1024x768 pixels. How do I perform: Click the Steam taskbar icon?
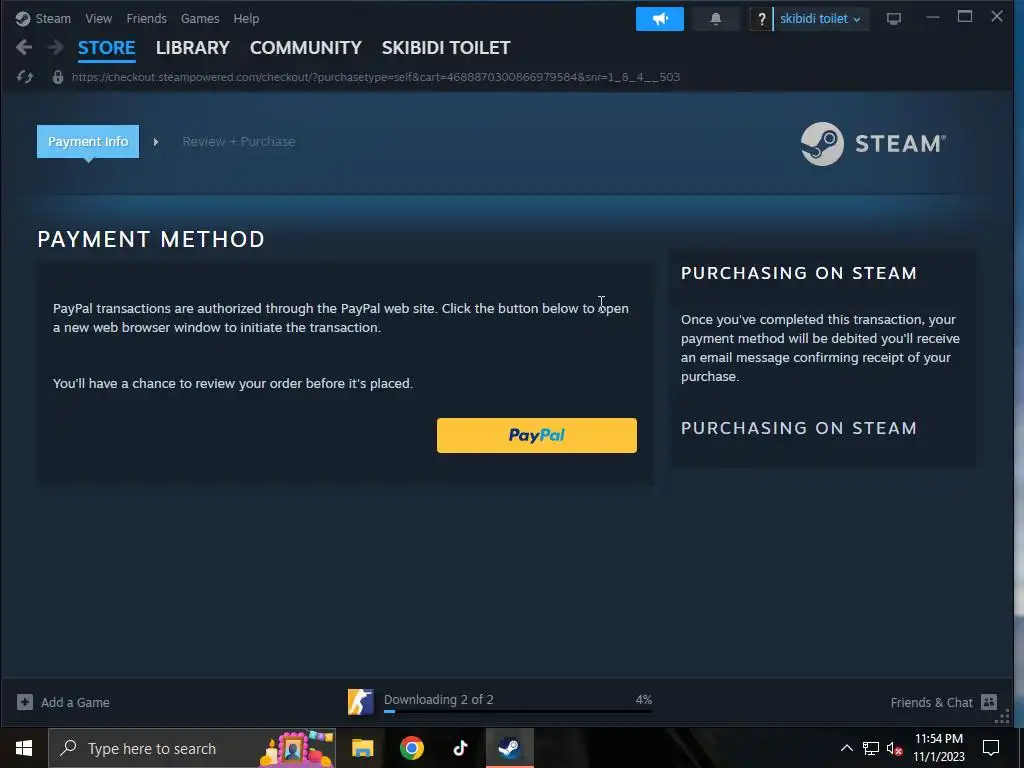point(509,748)
